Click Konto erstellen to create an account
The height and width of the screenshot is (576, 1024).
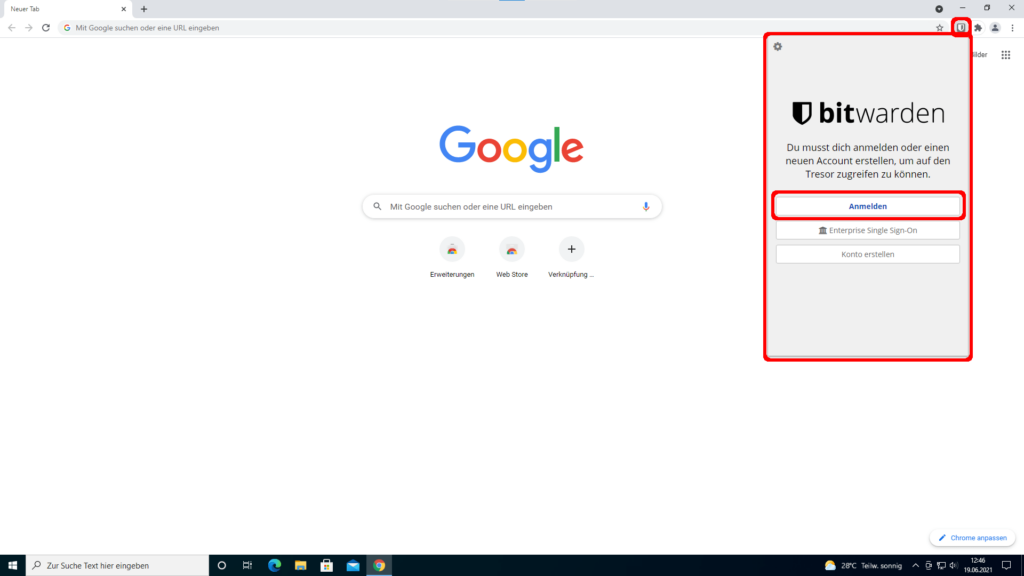[x=867, y=254]
